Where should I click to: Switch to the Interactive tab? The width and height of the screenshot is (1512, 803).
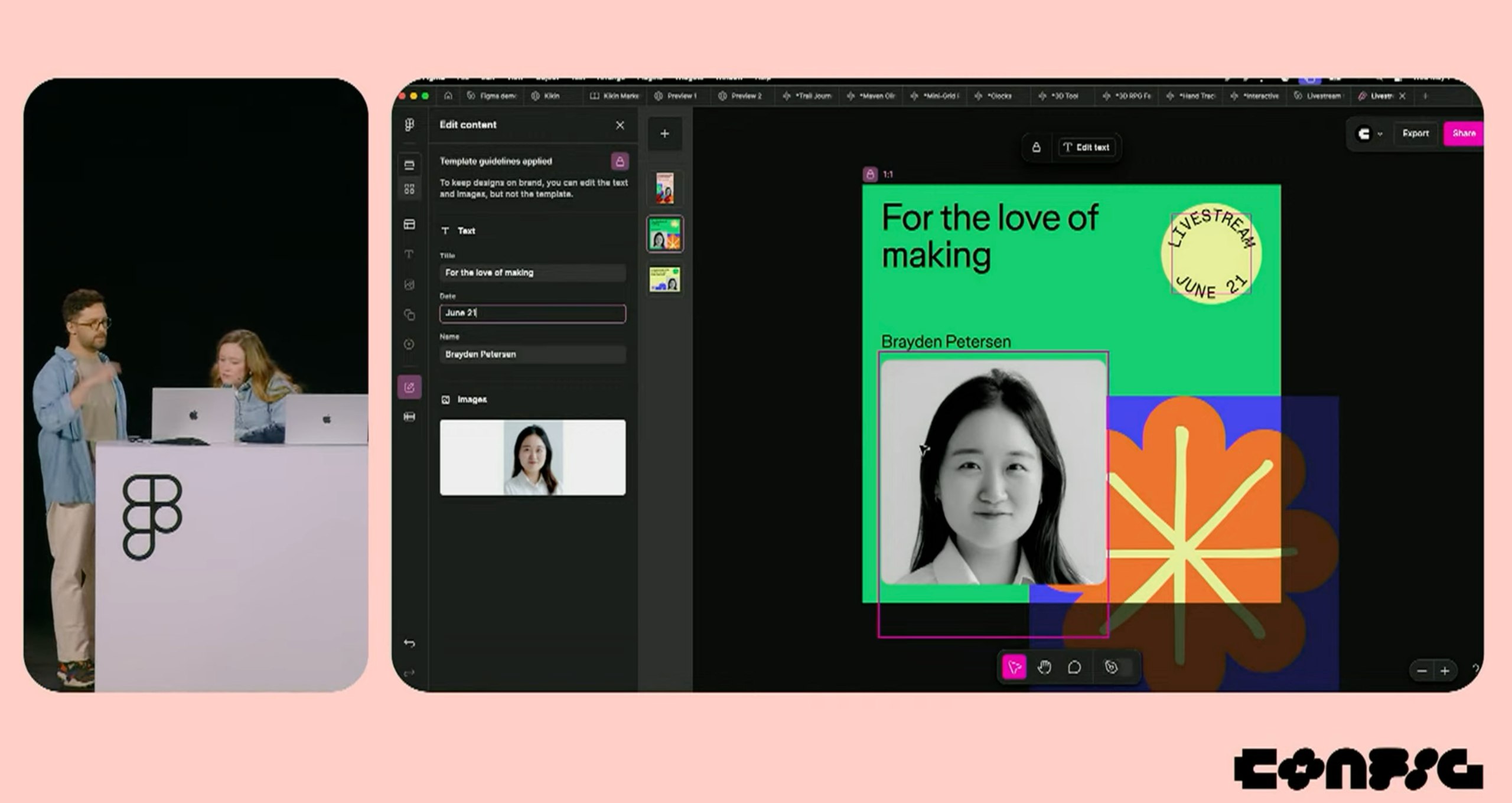tap(1255, 96)
